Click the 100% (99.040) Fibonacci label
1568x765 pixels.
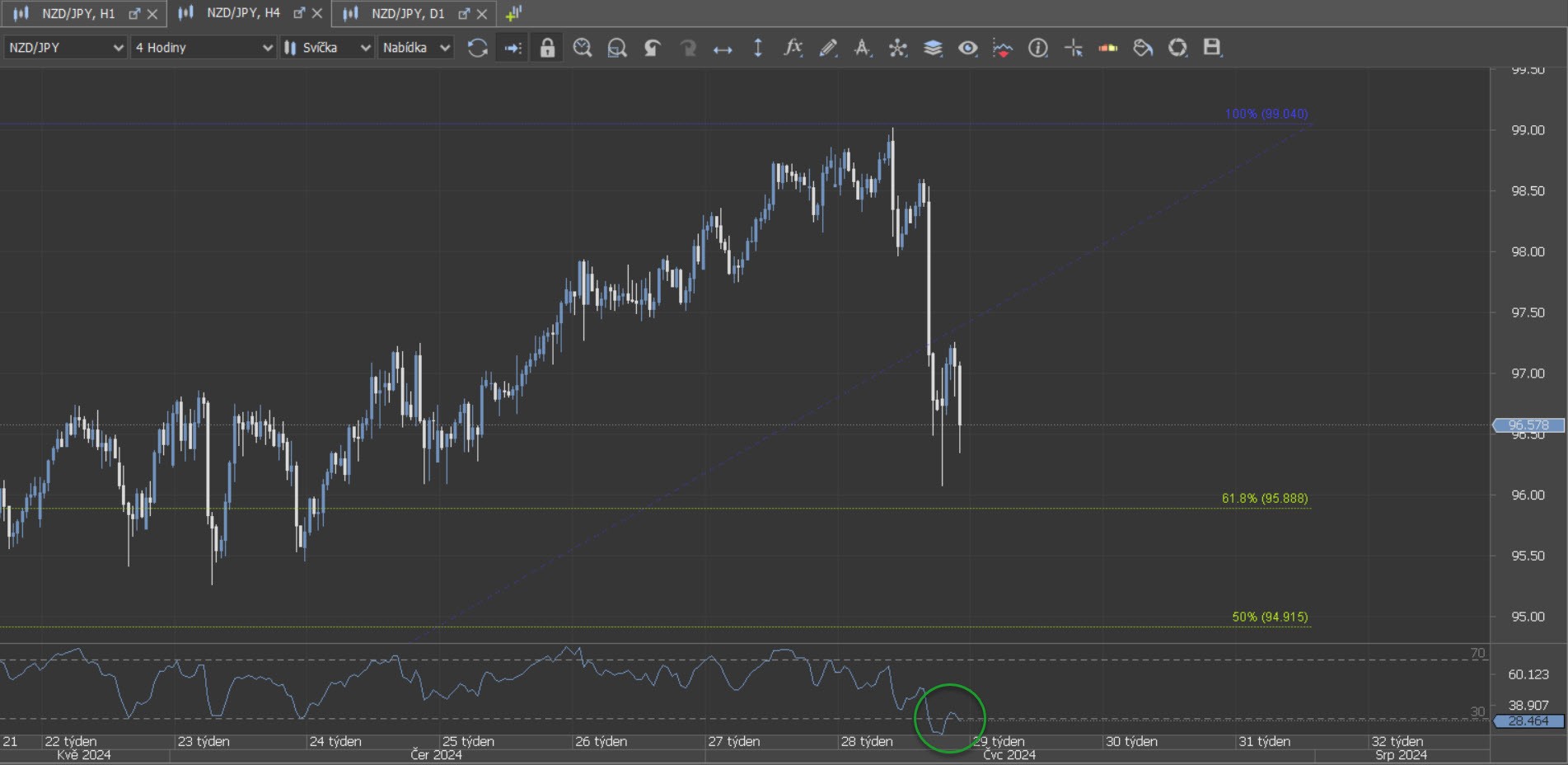[x=1266, y=114]
